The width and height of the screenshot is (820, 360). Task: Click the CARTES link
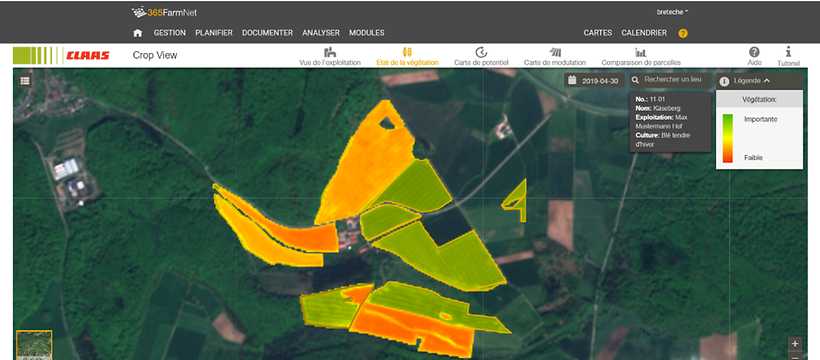[598, 33]
